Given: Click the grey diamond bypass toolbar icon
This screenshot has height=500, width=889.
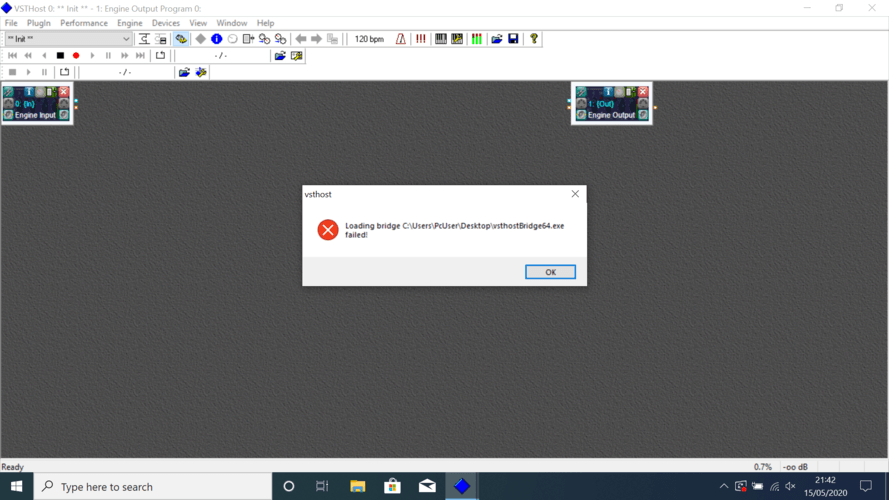Looking at the screenshot, I should (201, 39).
